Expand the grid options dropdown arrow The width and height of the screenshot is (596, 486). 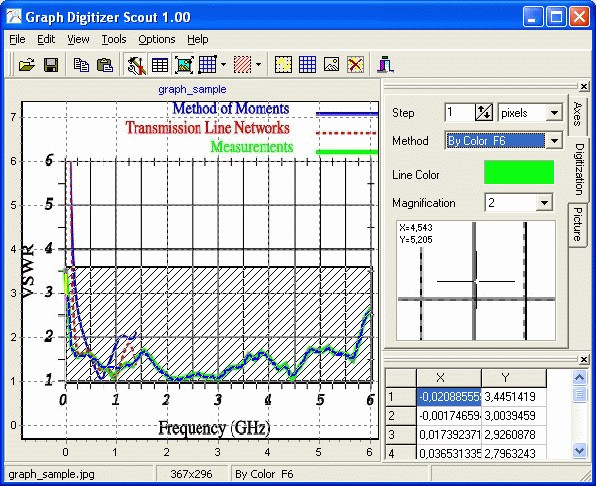[x=223, y=65]
